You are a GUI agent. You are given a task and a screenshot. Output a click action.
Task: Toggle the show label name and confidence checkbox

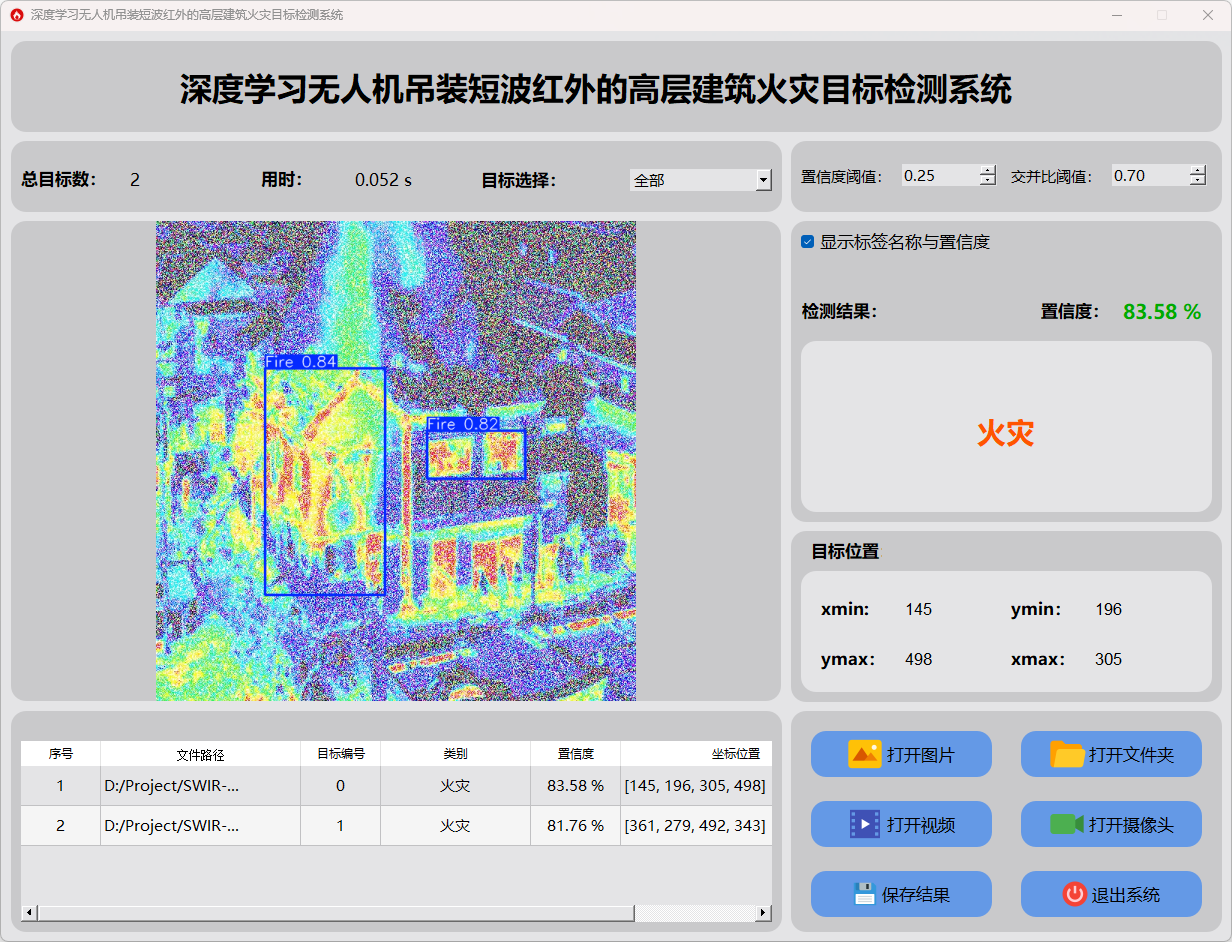click(808, 242)
